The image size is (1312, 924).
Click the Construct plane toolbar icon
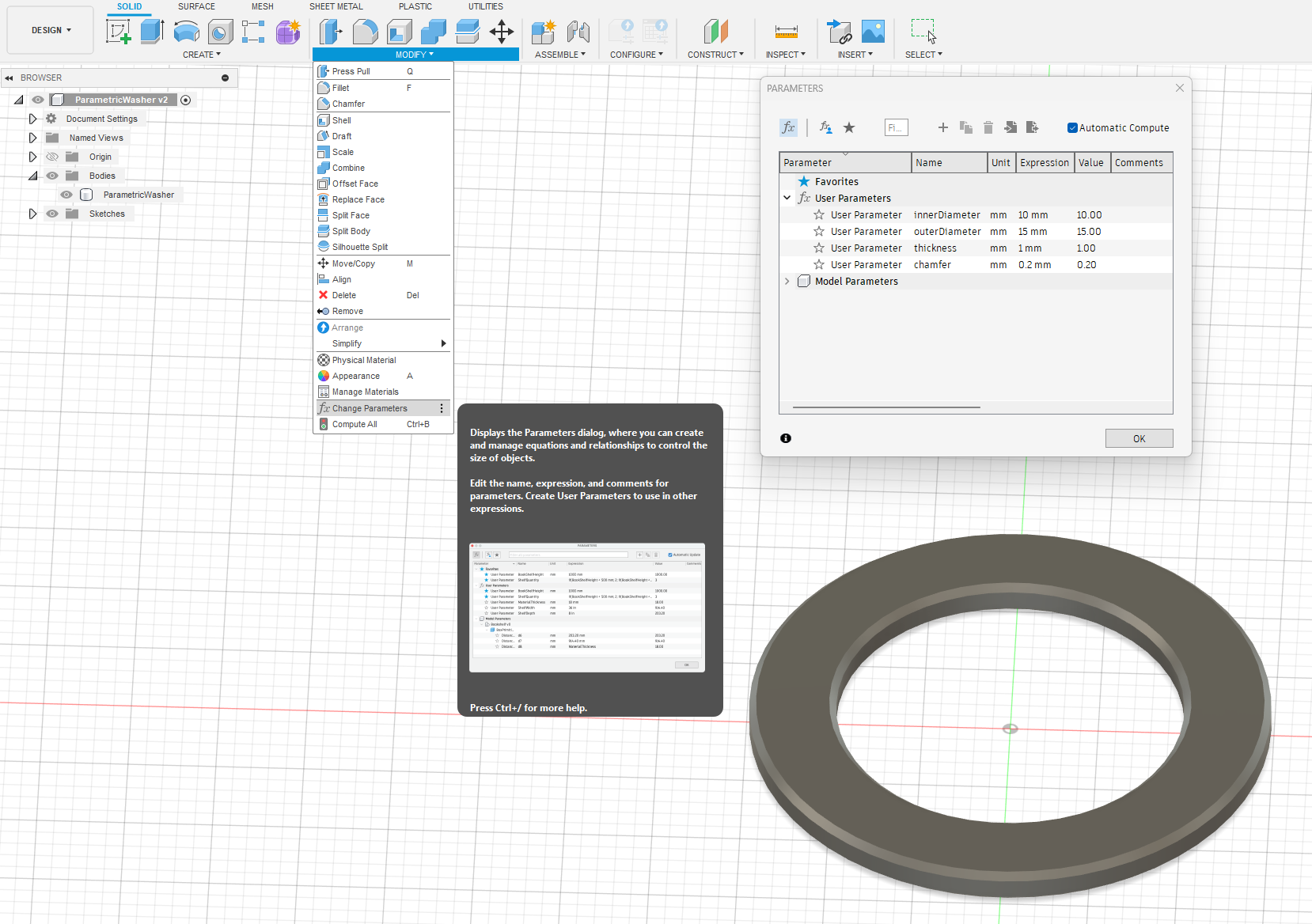point(715,32)
